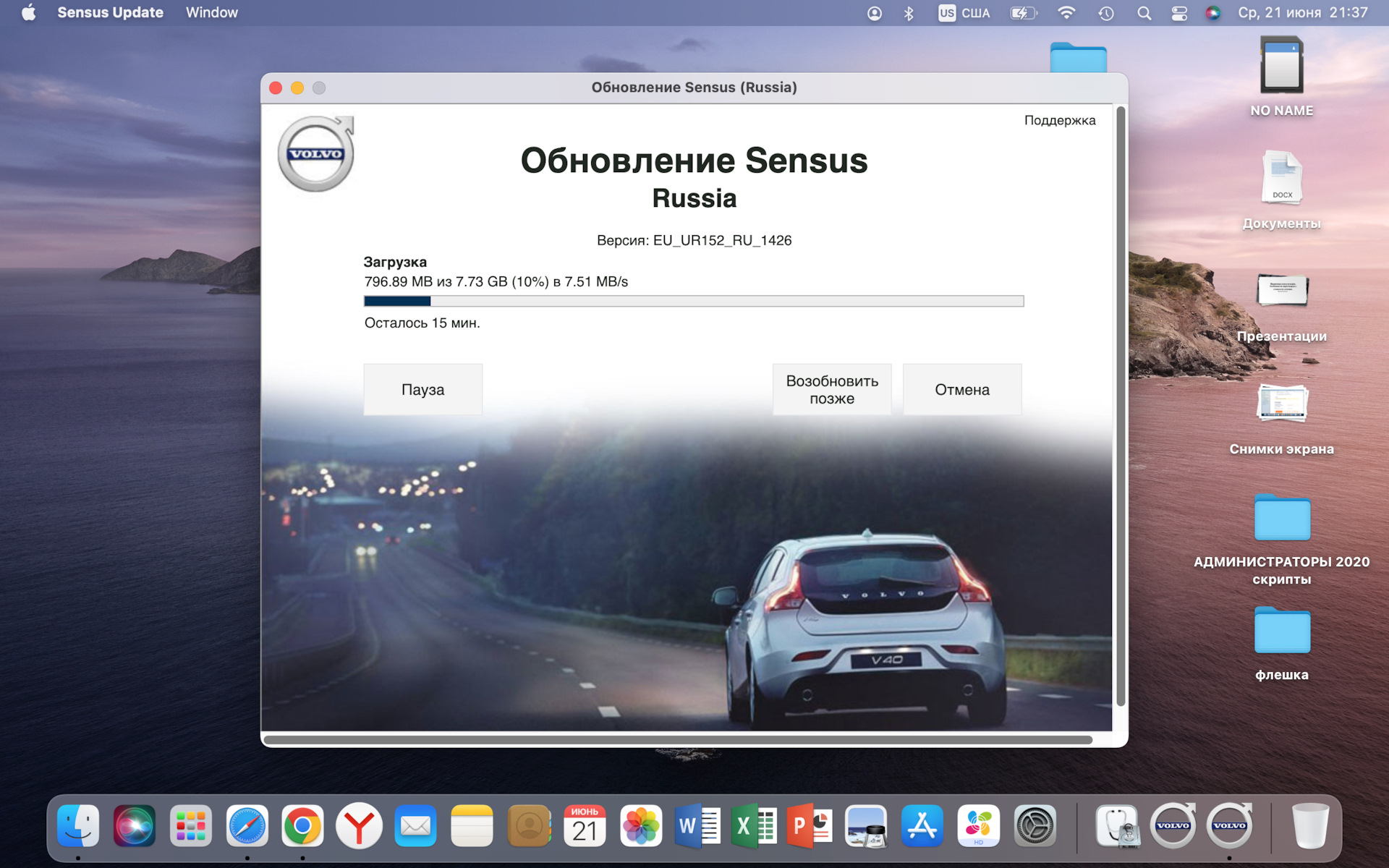Open Notes app in Dock
Viewport: 1389px width, 868px height.
pyautogui.click(x=472, y=825)
